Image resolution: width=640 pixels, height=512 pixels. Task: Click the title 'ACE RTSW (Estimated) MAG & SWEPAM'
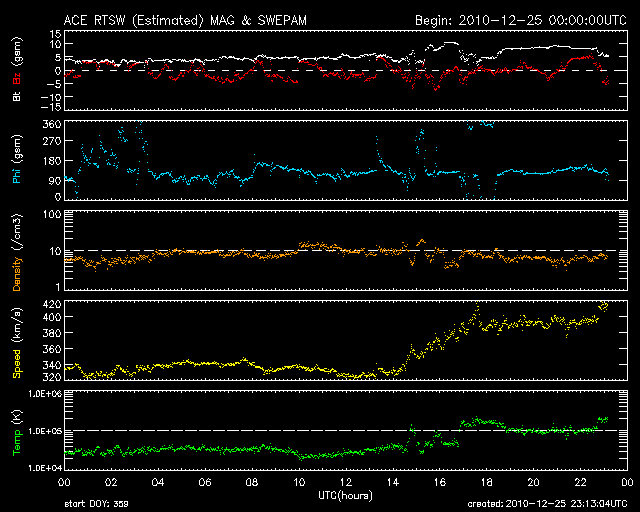[185, 20]
